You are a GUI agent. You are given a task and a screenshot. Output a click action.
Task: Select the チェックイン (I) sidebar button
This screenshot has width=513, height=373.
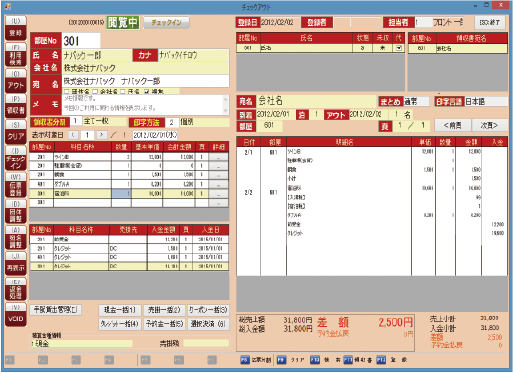click(x=16, y=159)
